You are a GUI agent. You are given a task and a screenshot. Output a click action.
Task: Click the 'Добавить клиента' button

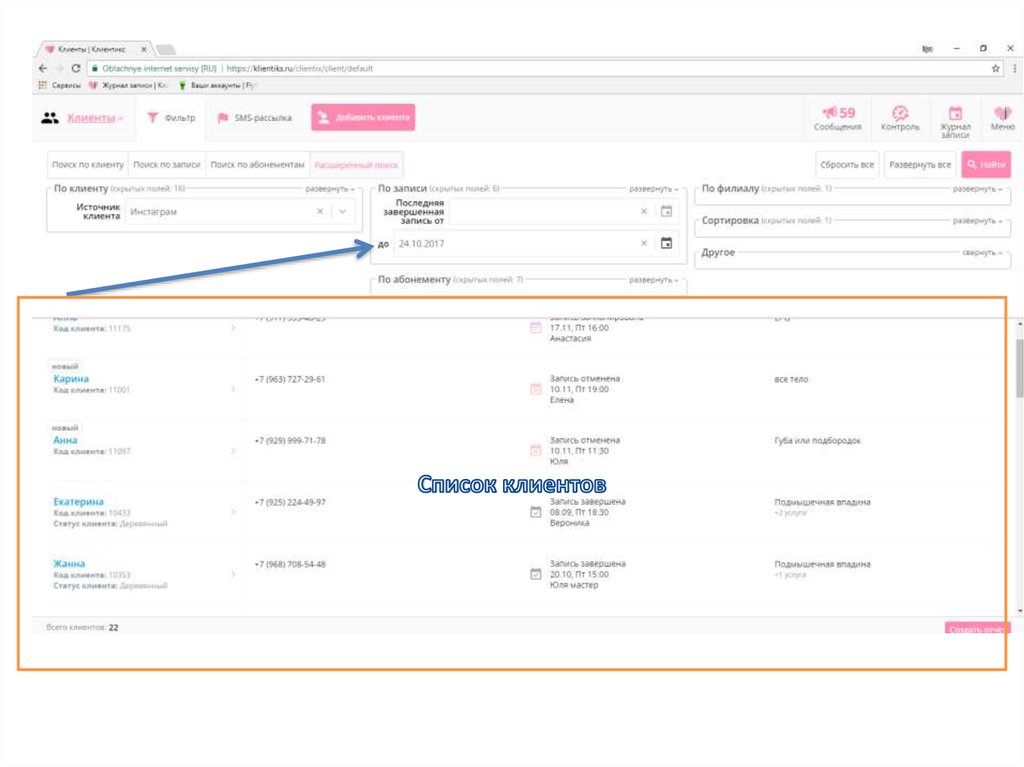tap(363, 118)
